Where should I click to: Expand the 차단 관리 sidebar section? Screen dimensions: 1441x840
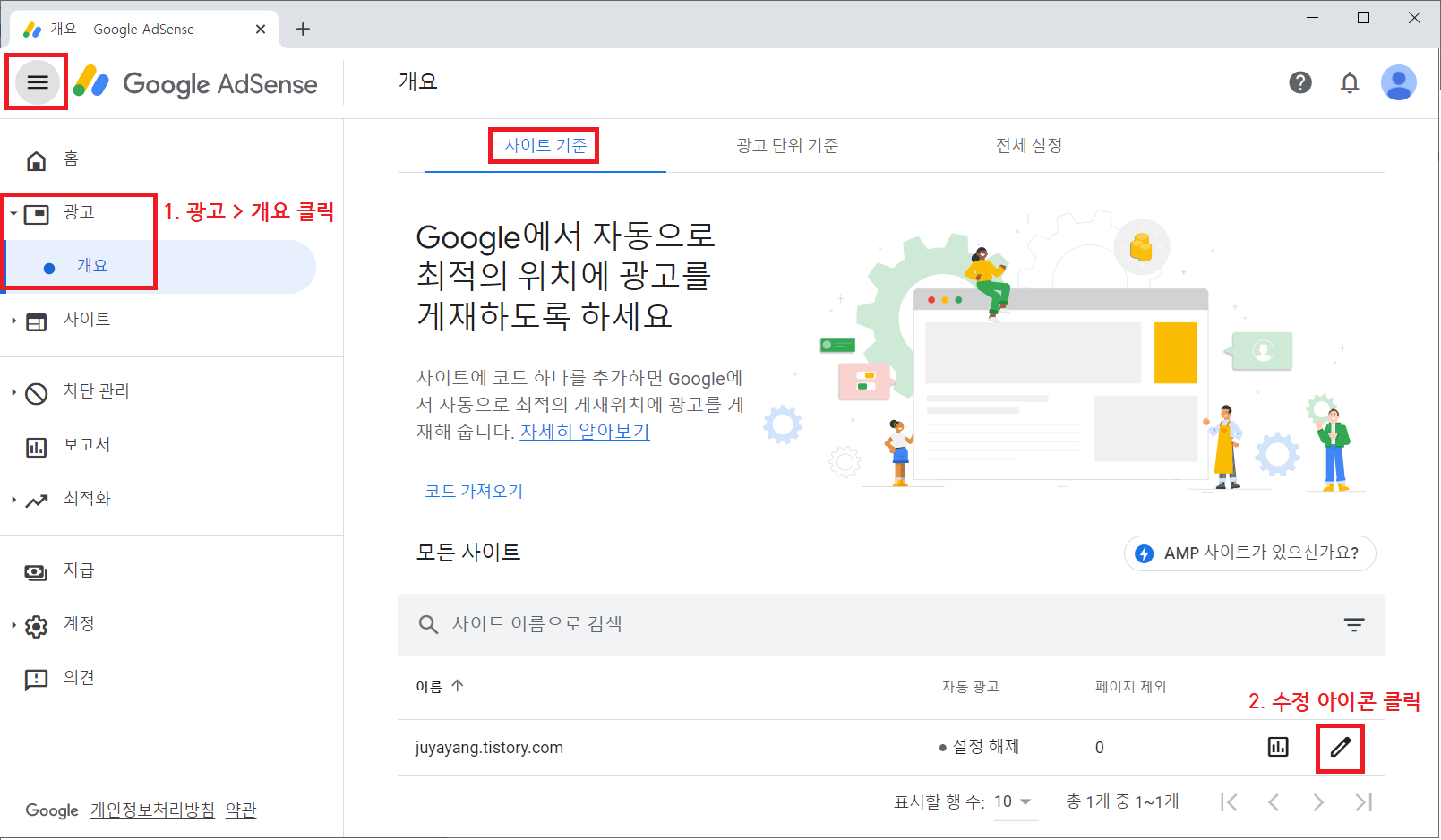point(13,392)
